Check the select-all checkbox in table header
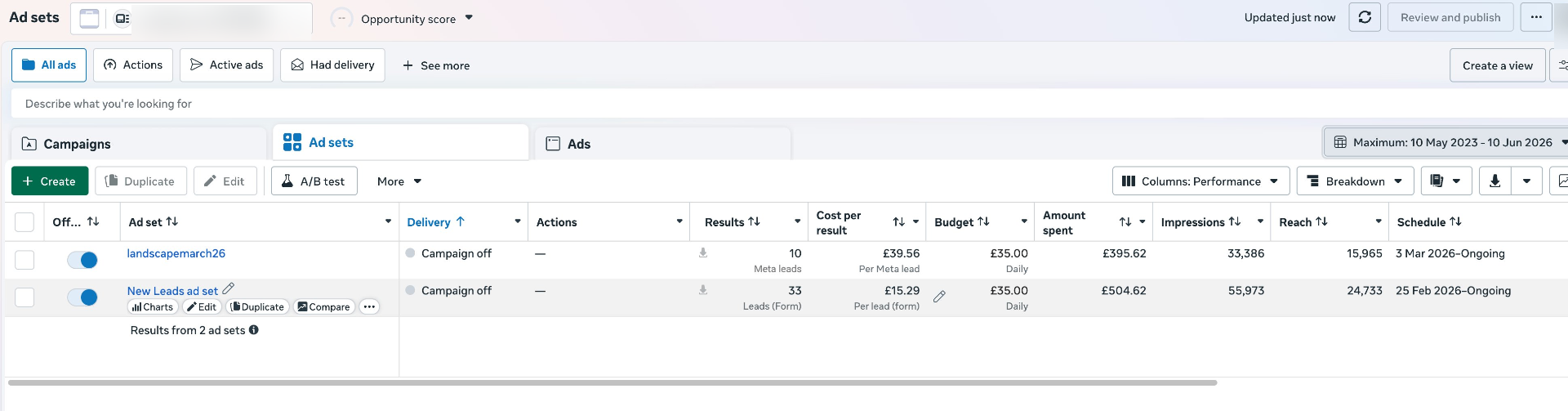This screenshot has height=411, width=1568. 24,222
